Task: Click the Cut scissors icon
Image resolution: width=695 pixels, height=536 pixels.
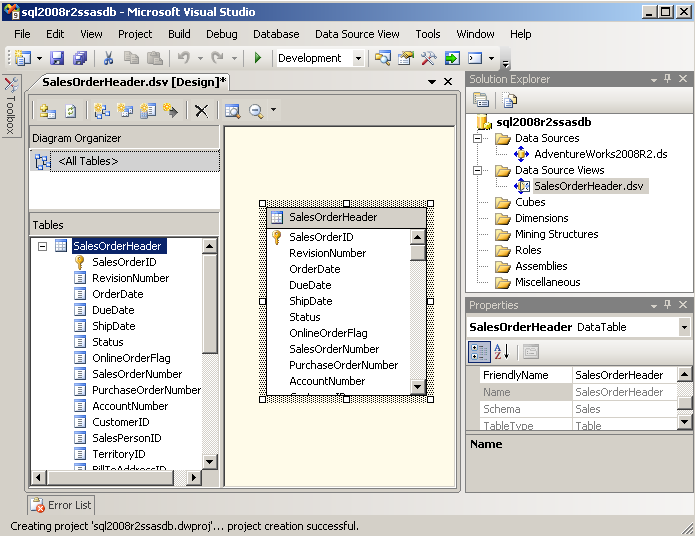Action: (x=108, y=58)
